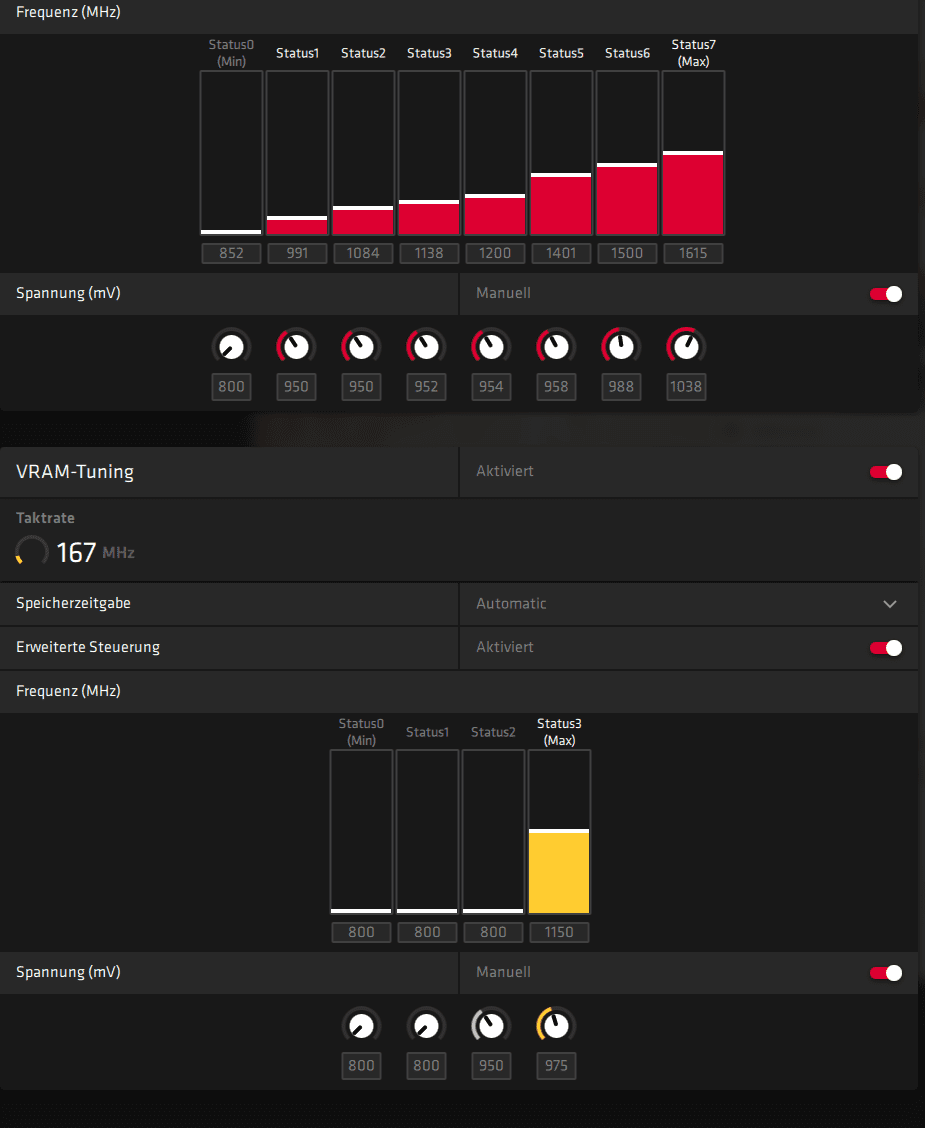Click the GPU Status5 frequency bar
The height and width of the screenshot is (1128, 925).
tap(561, 153)
